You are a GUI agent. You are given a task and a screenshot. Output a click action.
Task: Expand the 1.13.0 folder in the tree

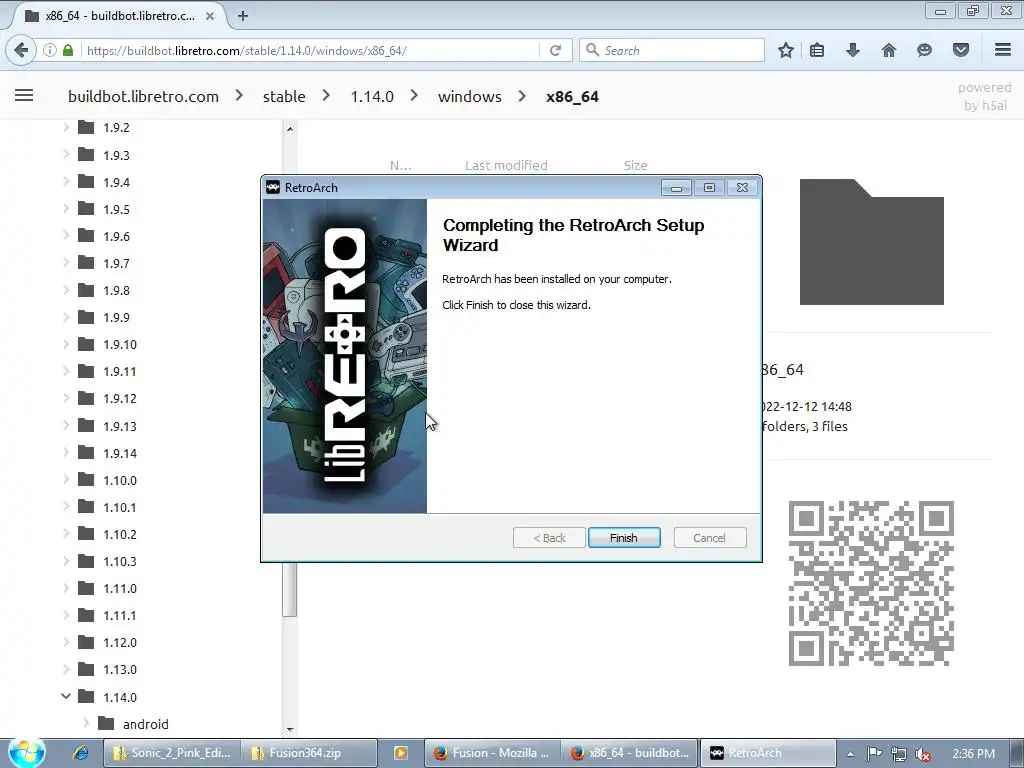tap(66, 669)
